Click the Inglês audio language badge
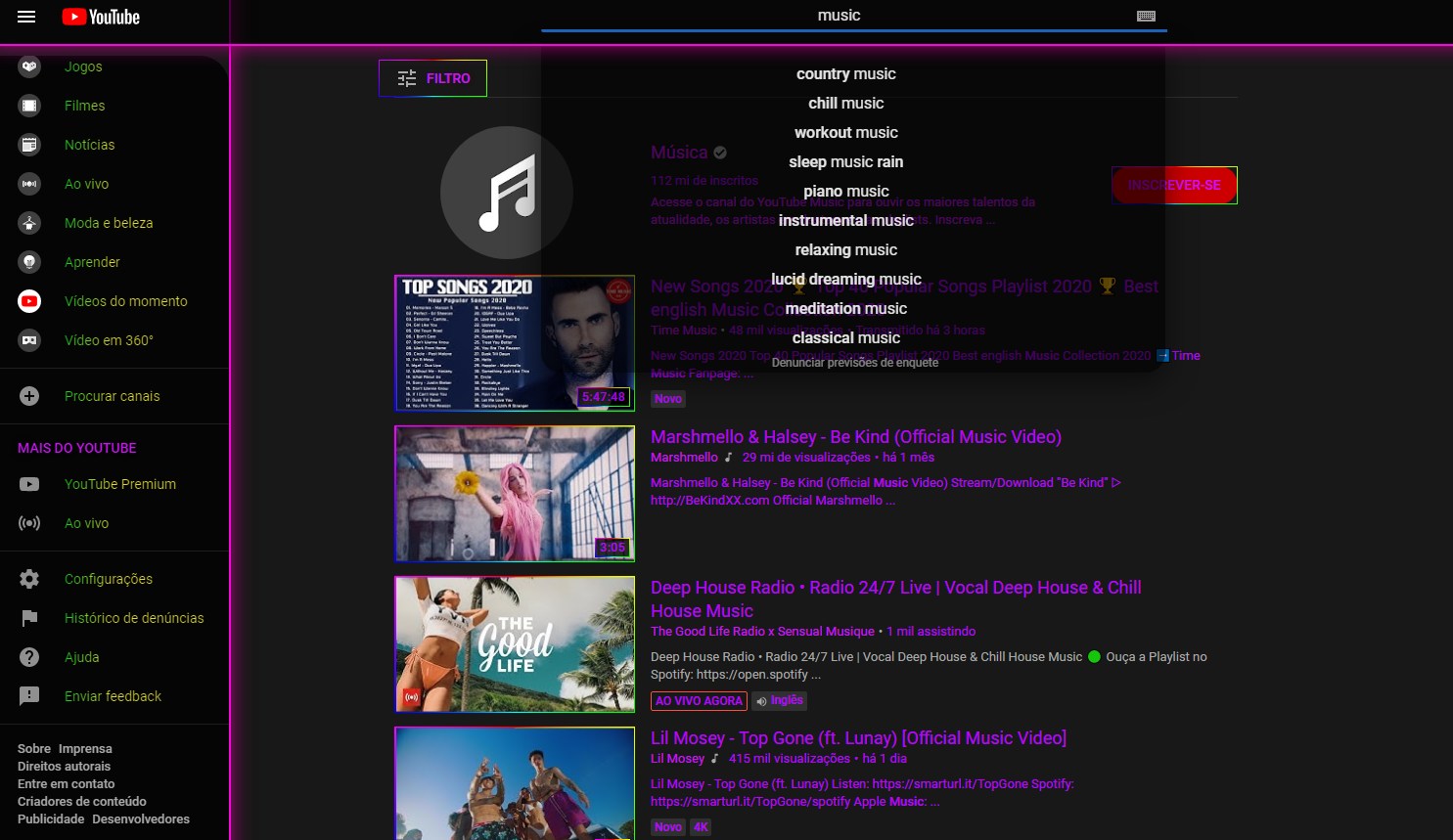This screenshot has width=1453, height=840. [780, 701]
